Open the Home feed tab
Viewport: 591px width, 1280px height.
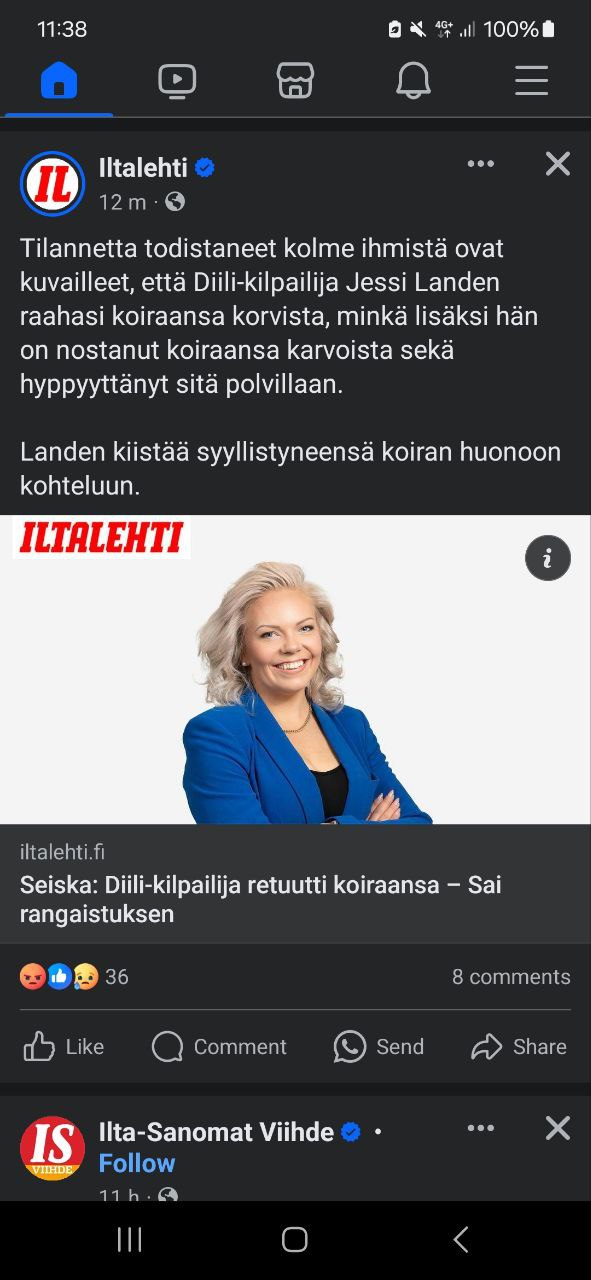click(59, 81)
